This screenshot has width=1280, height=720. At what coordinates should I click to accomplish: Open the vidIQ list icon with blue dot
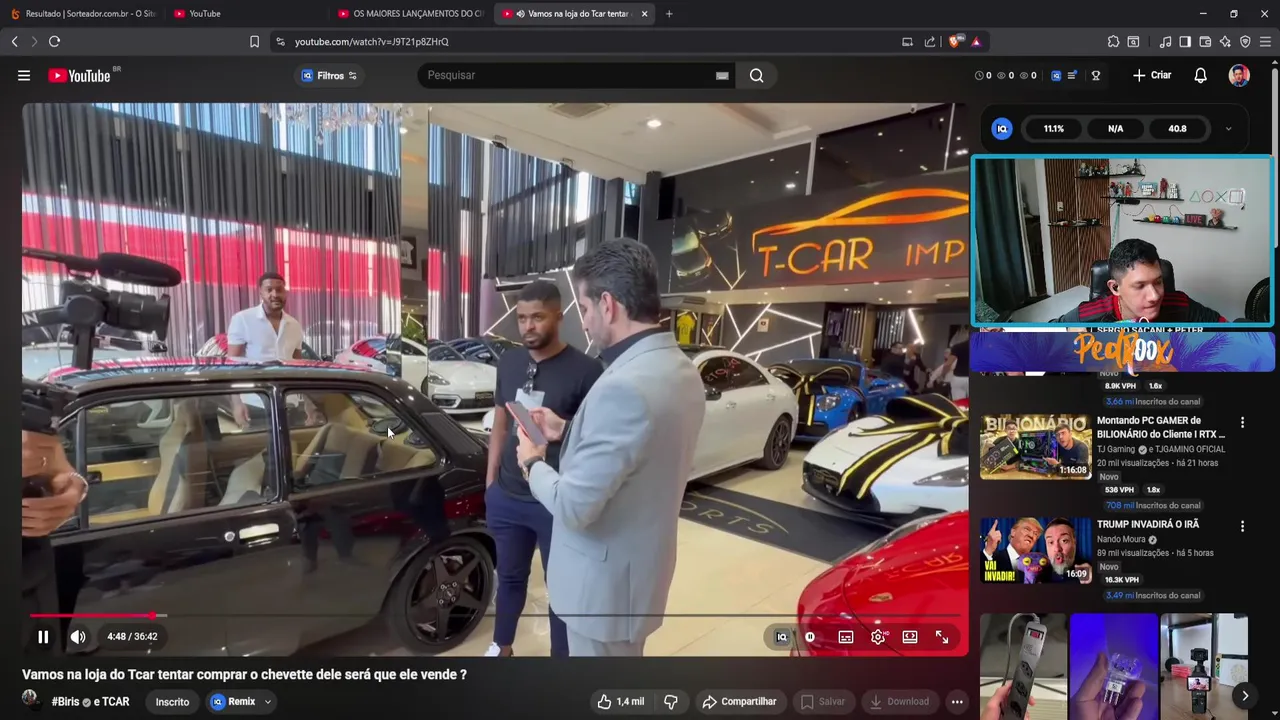(x=1073, y=75)
